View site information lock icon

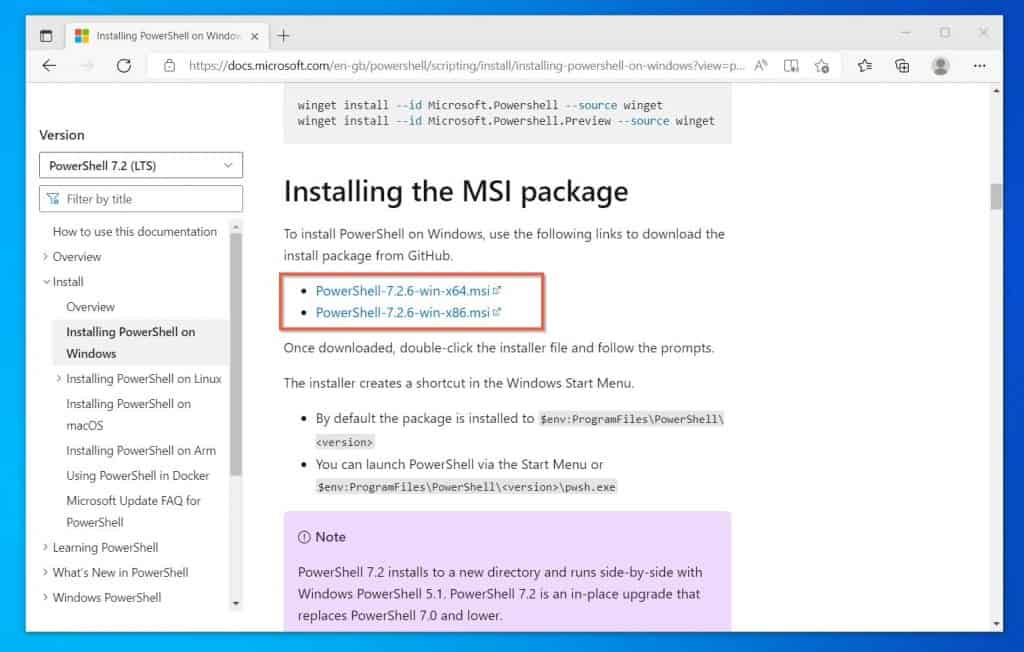click(x=169, y=65)
